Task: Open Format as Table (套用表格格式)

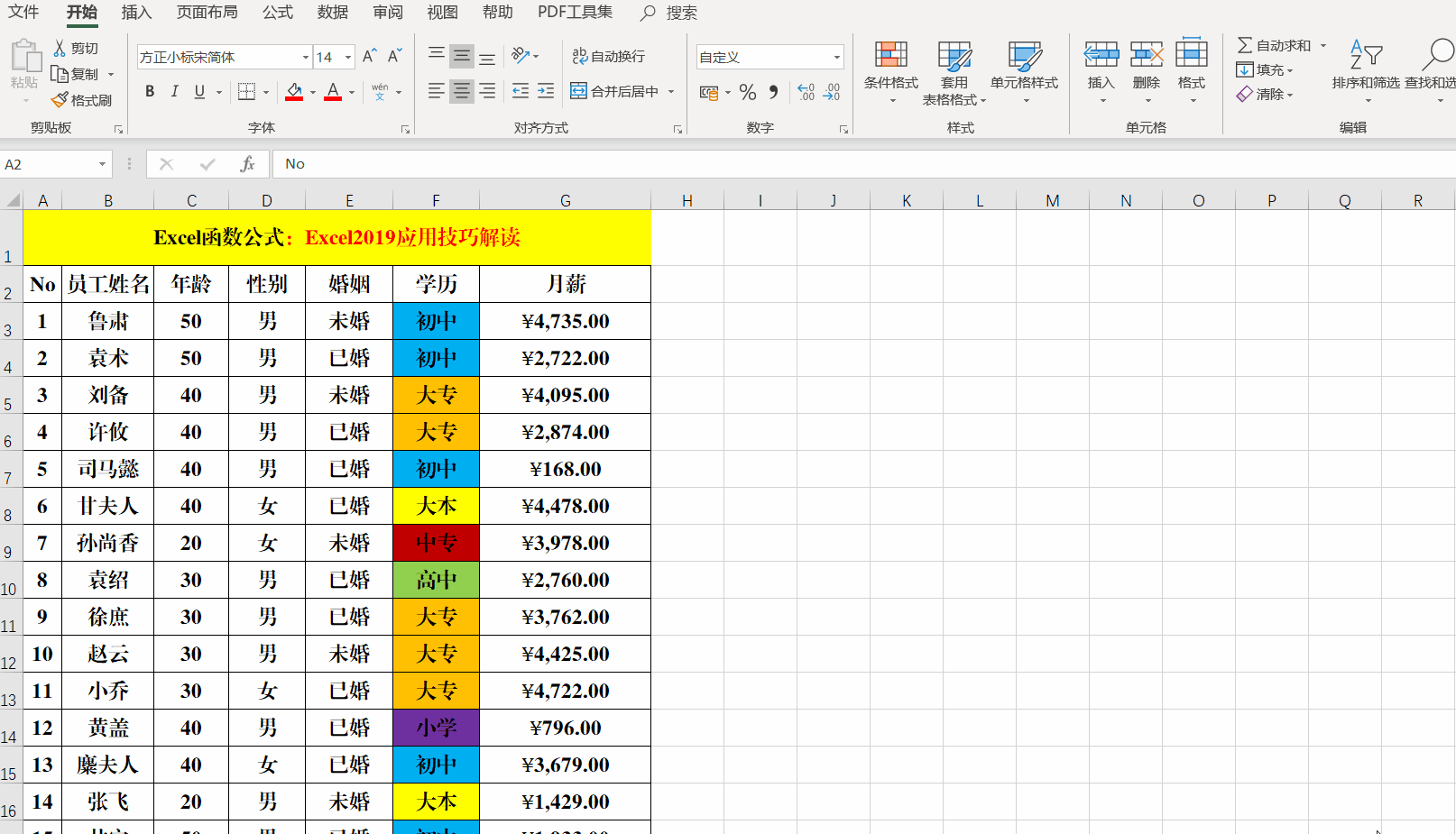Action: [x=954, y=72]
